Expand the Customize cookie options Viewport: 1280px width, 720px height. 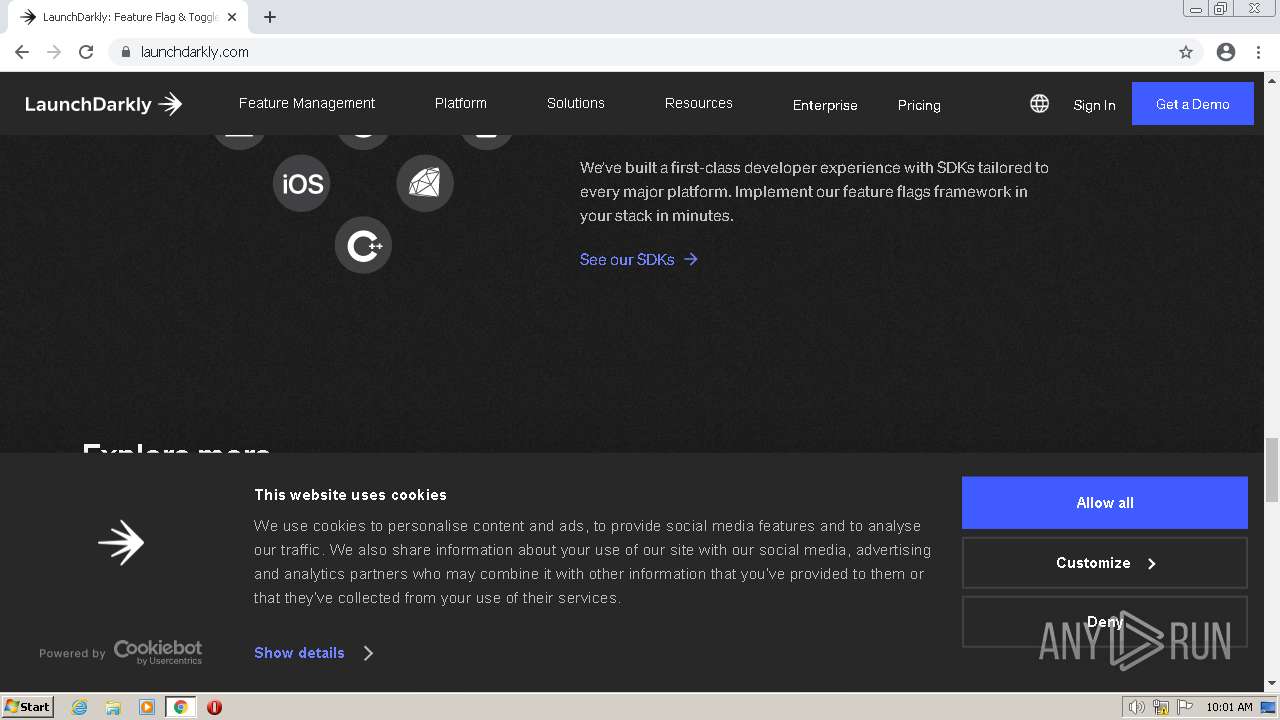[1105, 563]
